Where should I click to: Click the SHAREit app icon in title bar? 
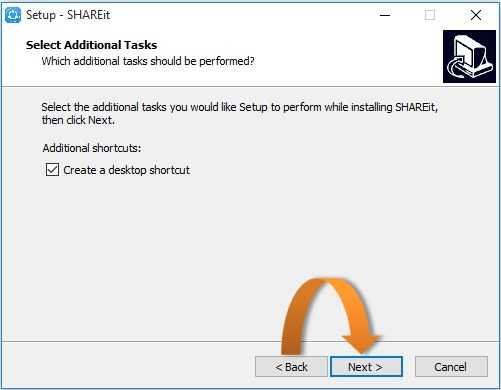13,15
